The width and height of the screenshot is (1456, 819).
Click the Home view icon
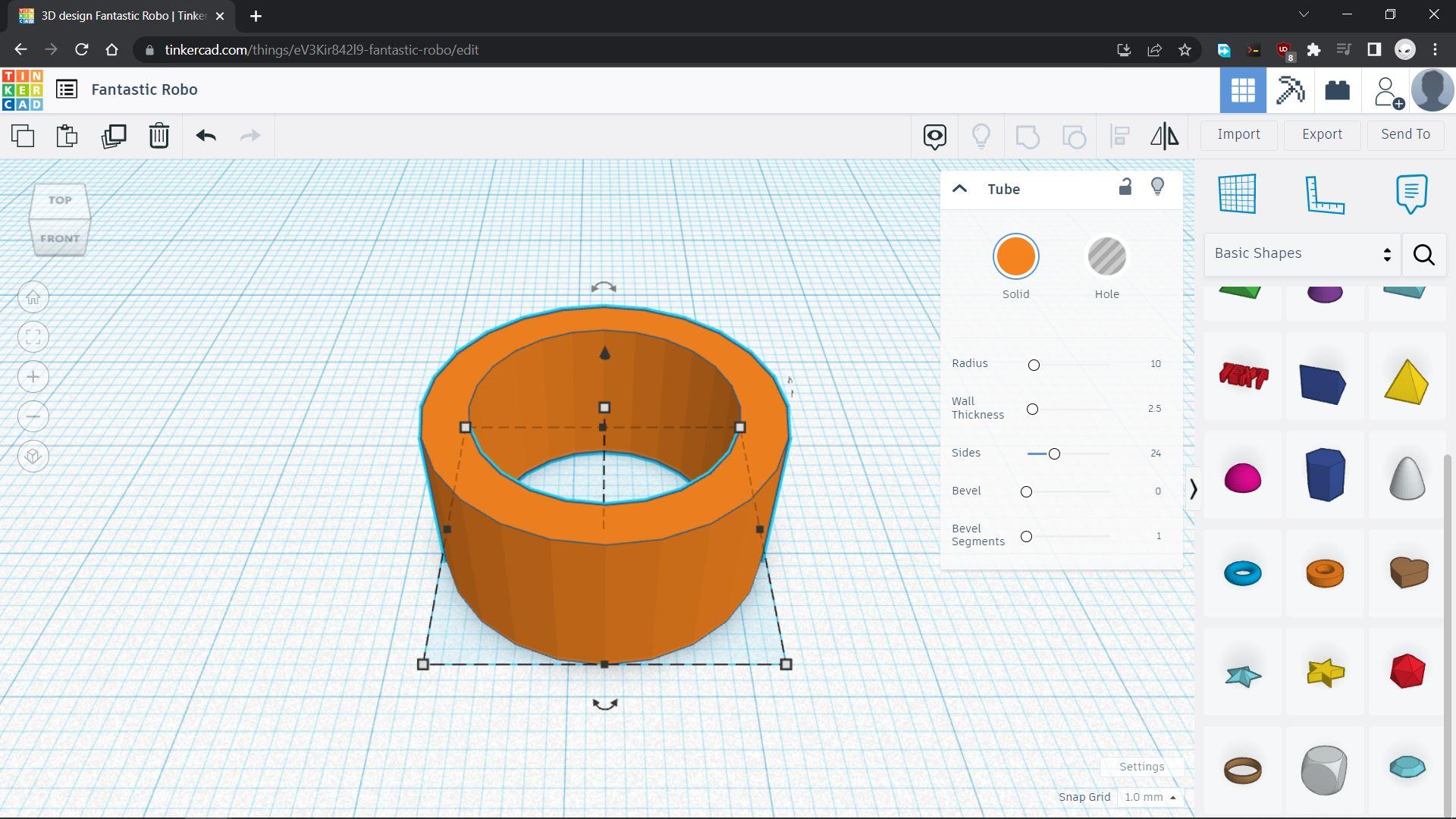pos(33,298)
